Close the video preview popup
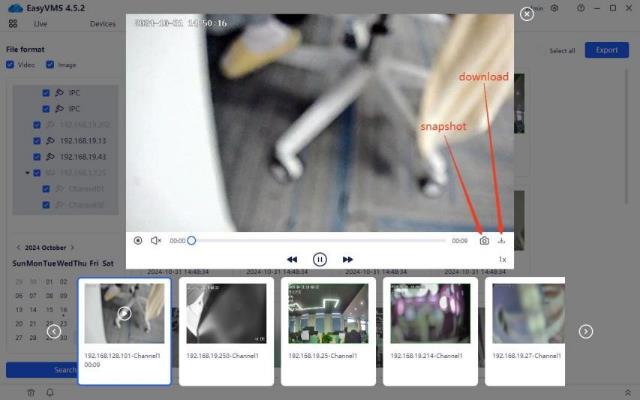This screenshot has width=640, height=400. 527,14
